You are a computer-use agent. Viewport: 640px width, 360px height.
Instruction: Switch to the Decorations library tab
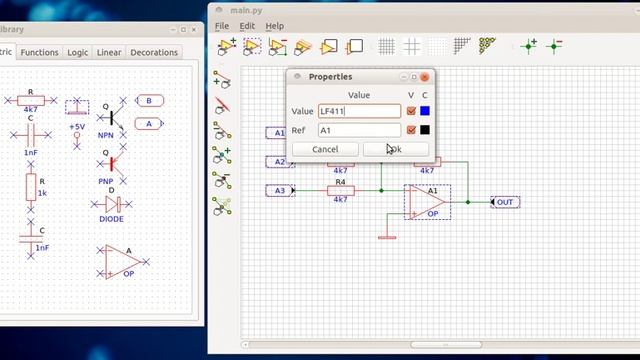point(154,53)
